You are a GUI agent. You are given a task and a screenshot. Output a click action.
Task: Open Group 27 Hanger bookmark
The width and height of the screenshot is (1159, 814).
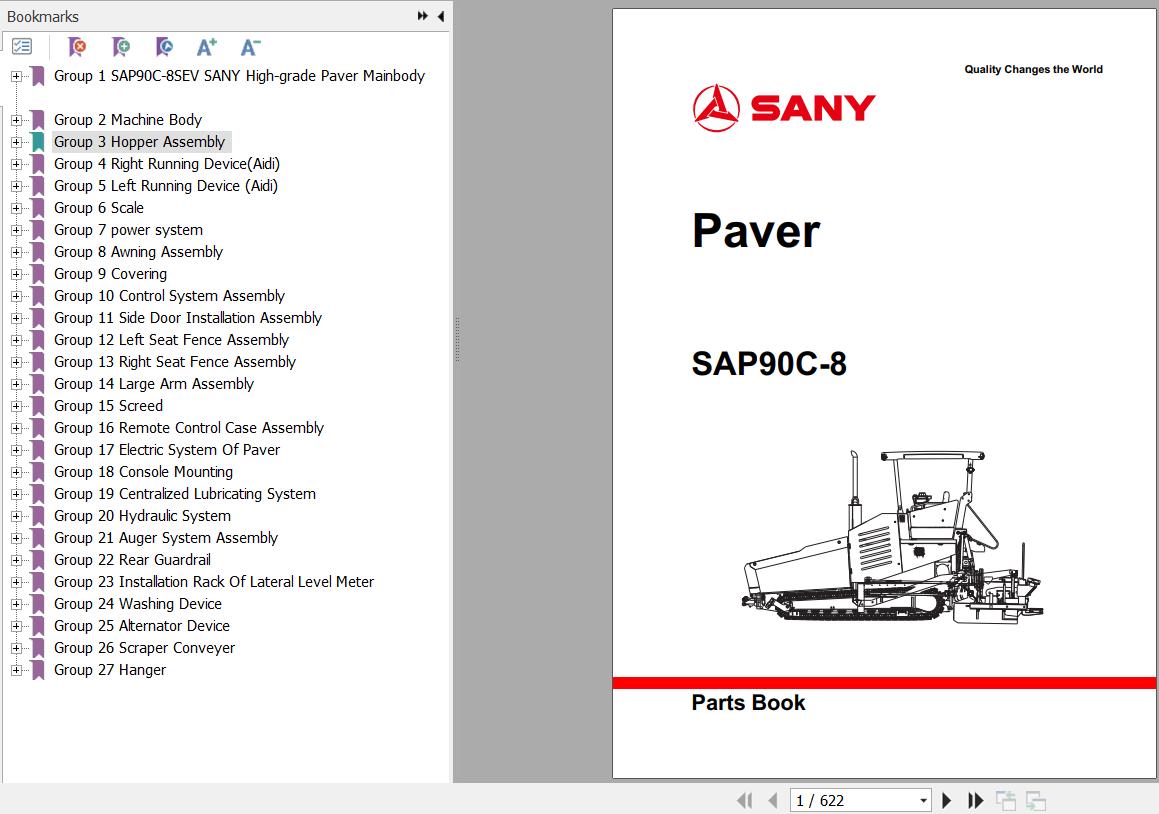pyautogui.click(x=110, y=670)
